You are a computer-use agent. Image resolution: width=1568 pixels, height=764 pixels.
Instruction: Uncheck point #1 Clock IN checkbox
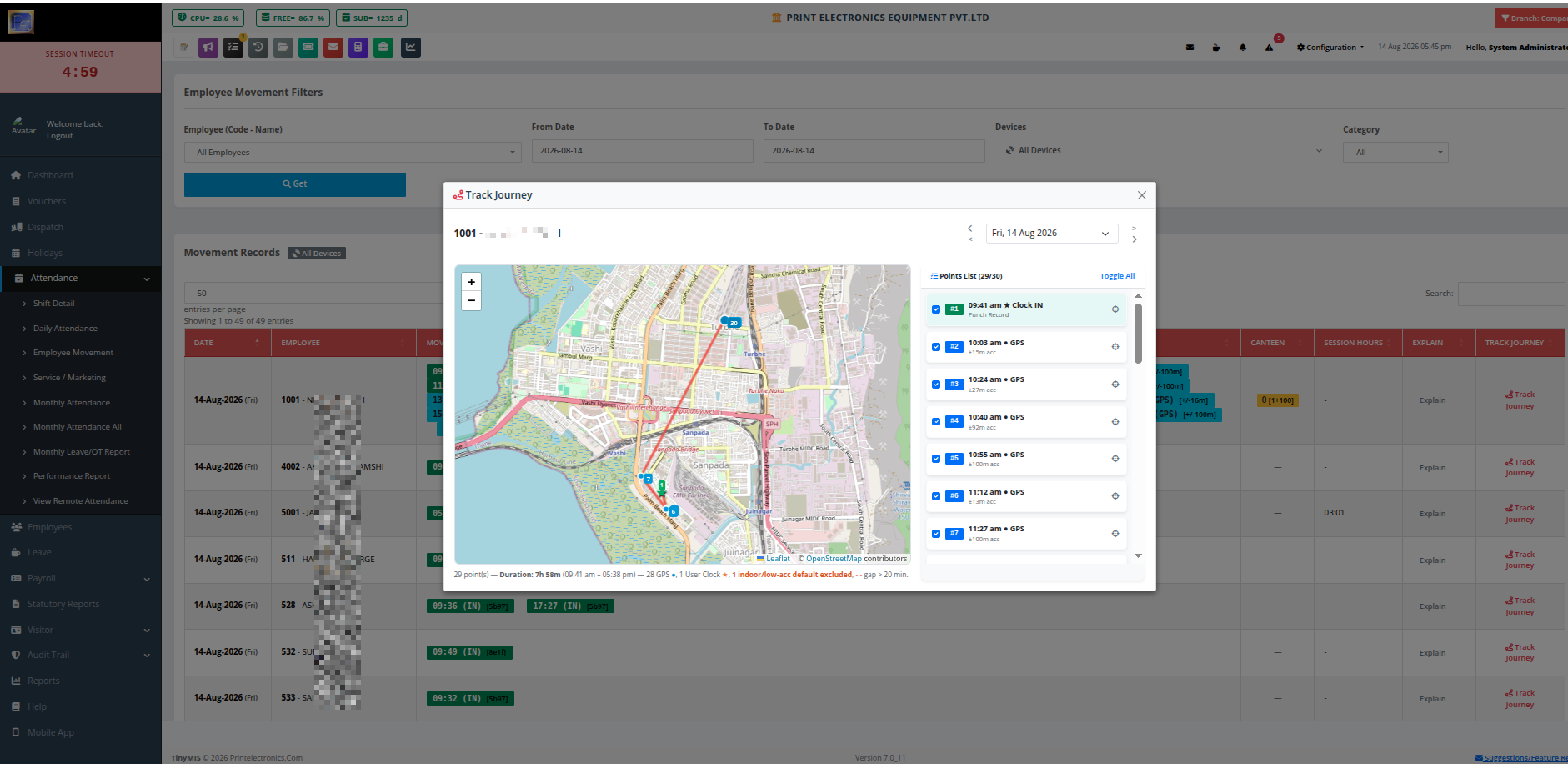tap(936, 309)
